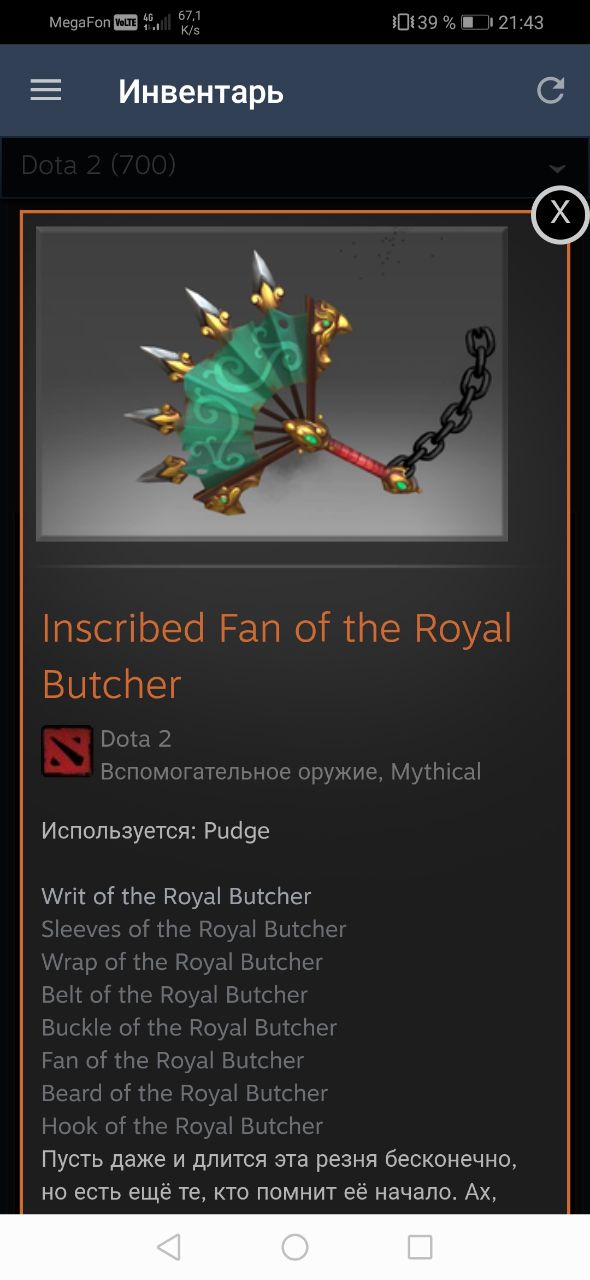Tap the Android recent apps square button
The height and width of the screenshot is (1280, 590).
click(x=420, y=1247)
